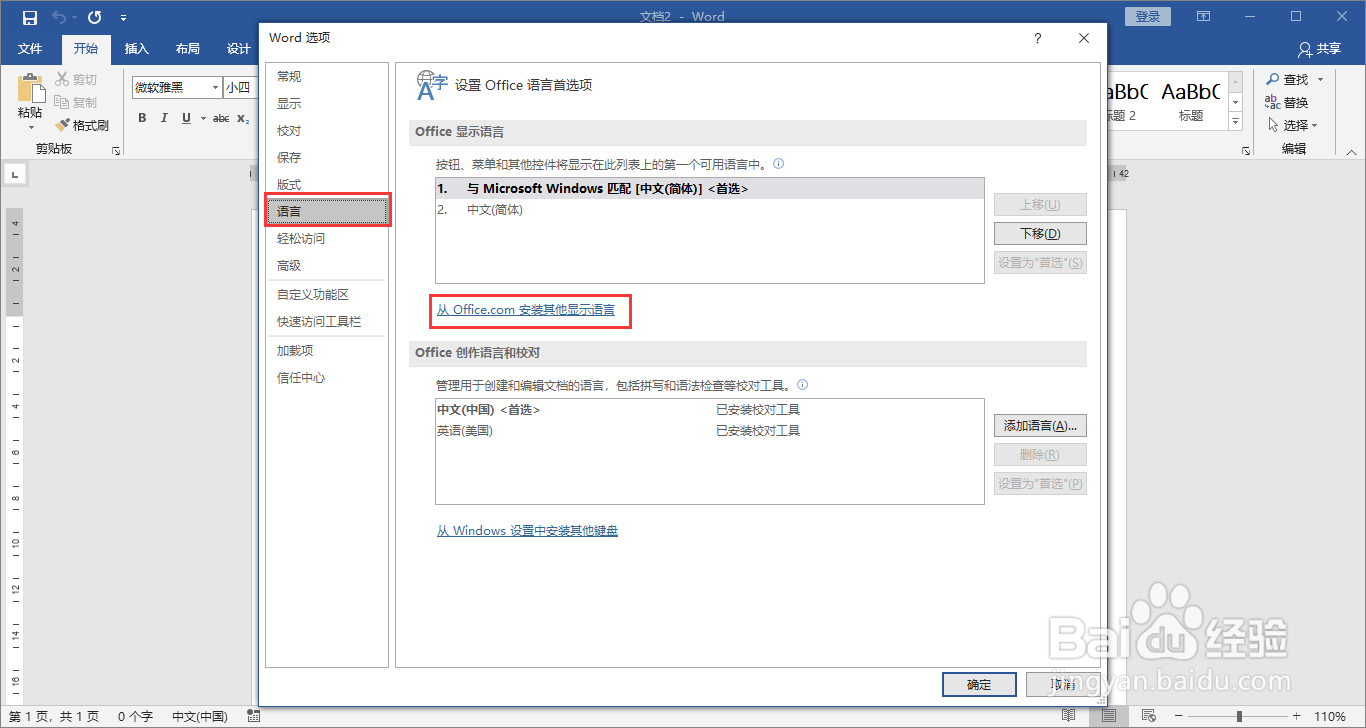Open the 文件 menu
This screenshot has height=728, width=1366.
30,49
